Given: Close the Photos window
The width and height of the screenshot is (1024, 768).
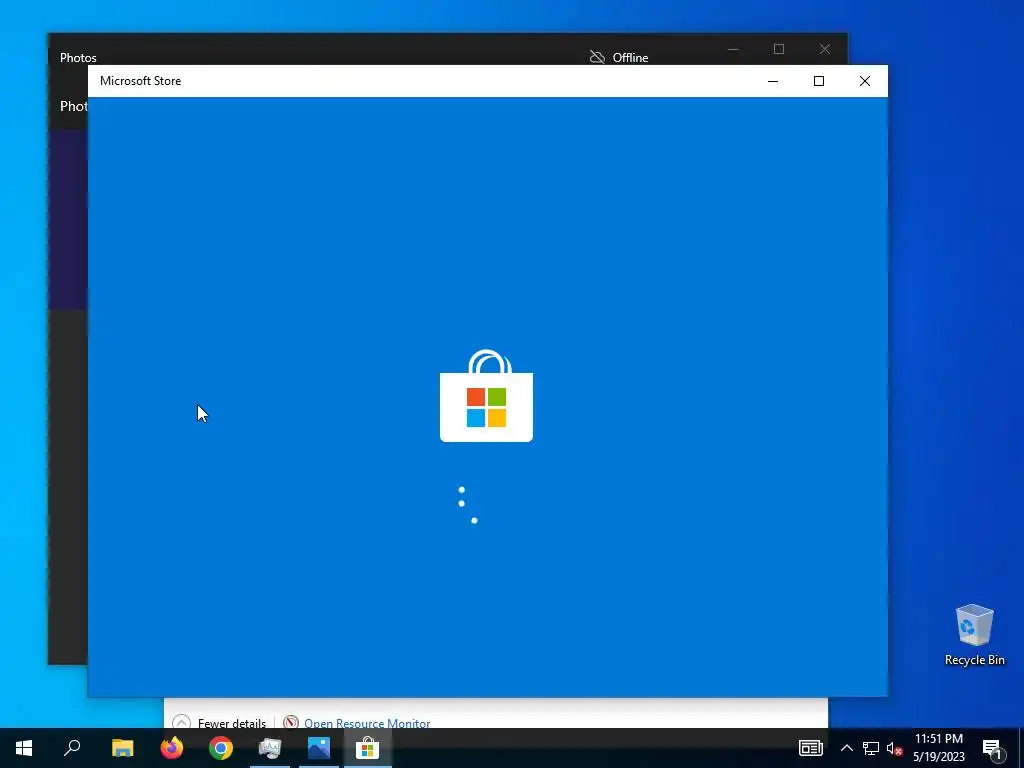Looking at the screenshot, I should point(825,49).
